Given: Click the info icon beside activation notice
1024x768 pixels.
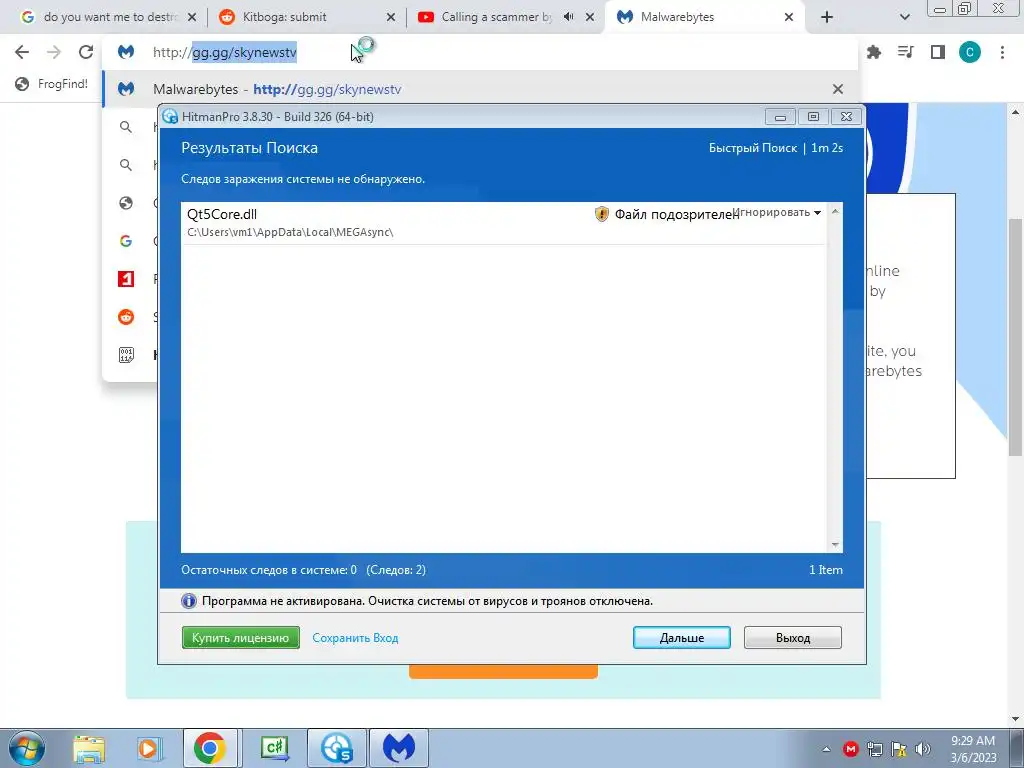Looking at the screenshot, I should click(x=188, y=601).
